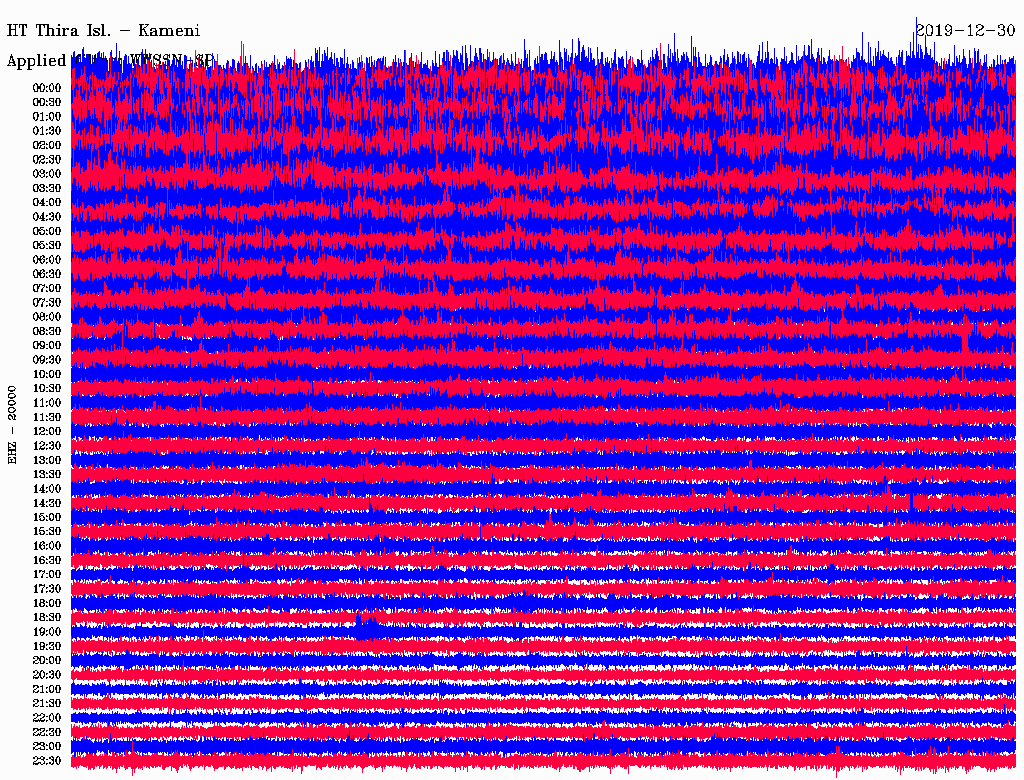Select the 18:00 time label

pyautogui.click(x=46, y=604)
